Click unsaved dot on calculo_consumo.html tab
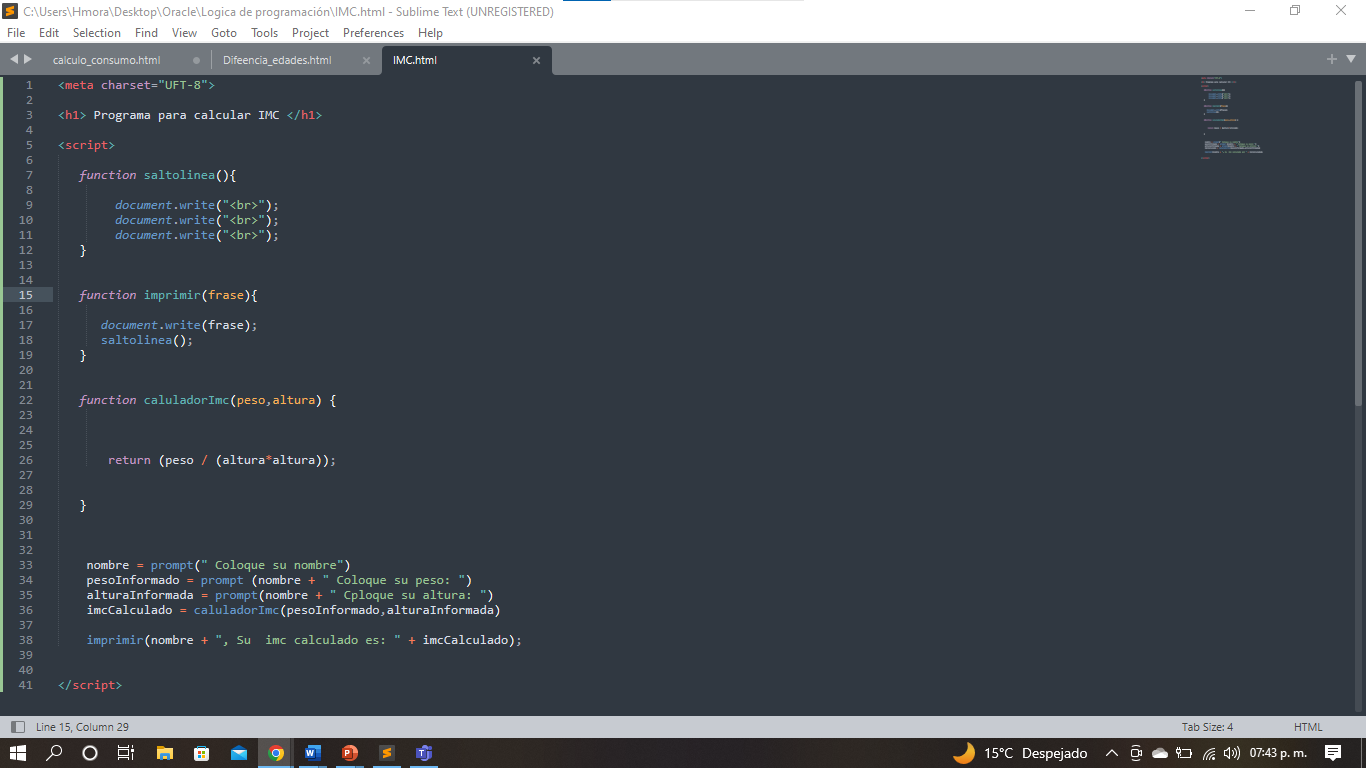The height and width of the screenshot is (768, 1366). 196,60
